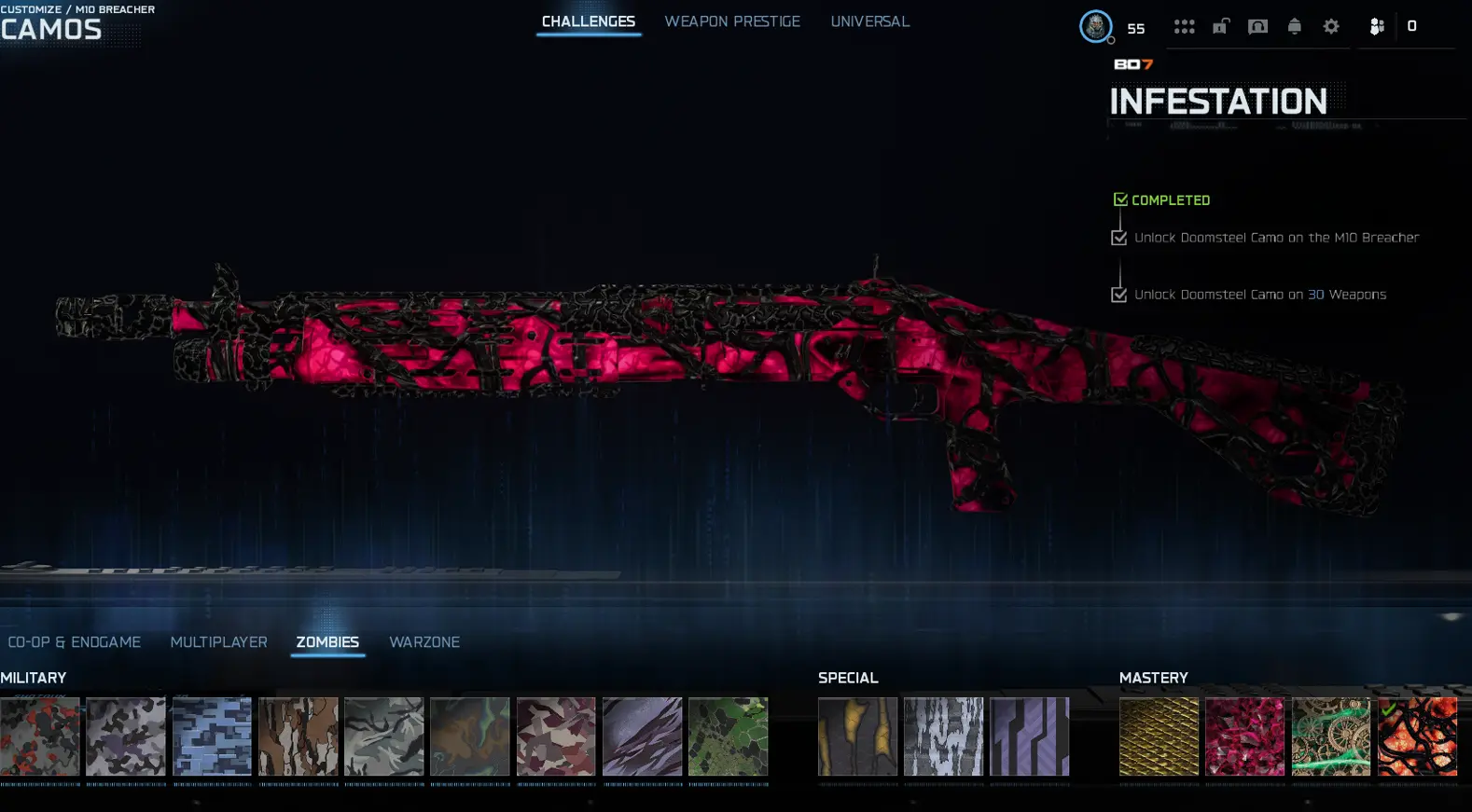Select the gray-purple Military camo
Image resolution: width=1472 pixels, height=812 pixels.
126,736
